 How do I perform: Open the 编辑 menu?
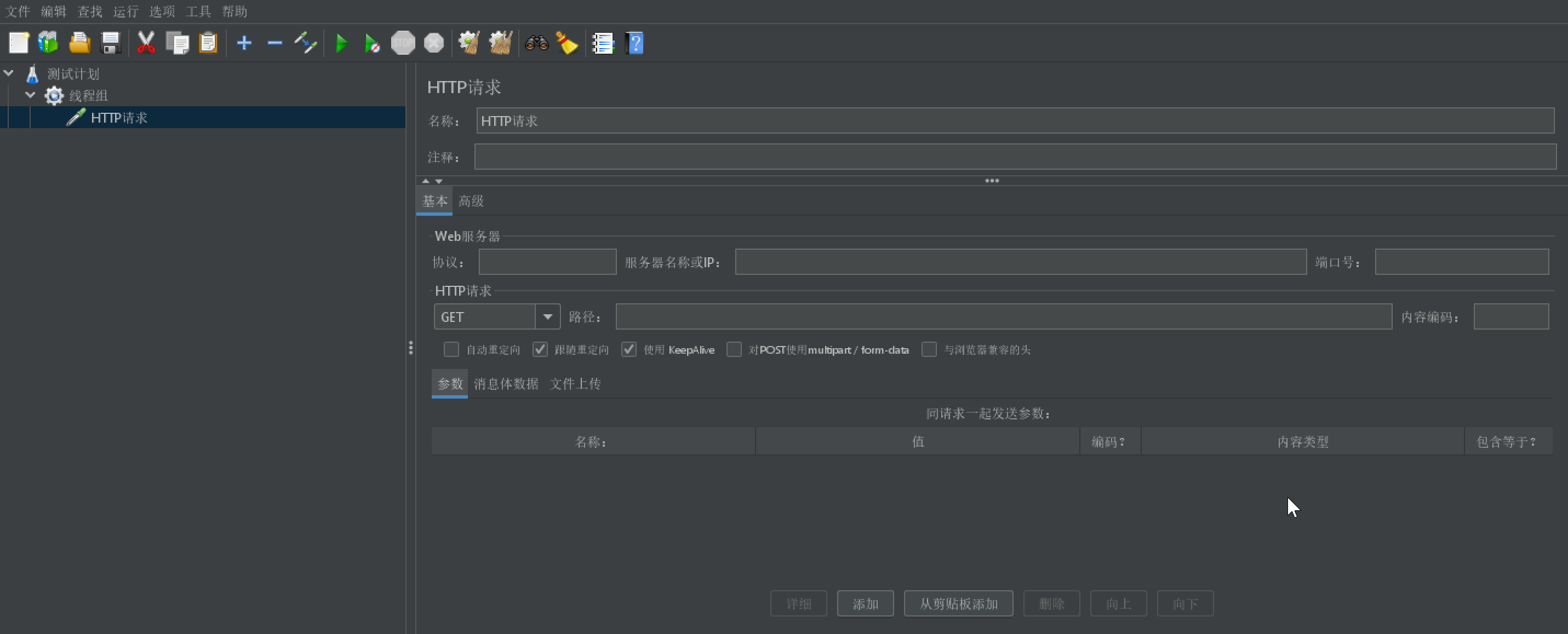point(54,11)
